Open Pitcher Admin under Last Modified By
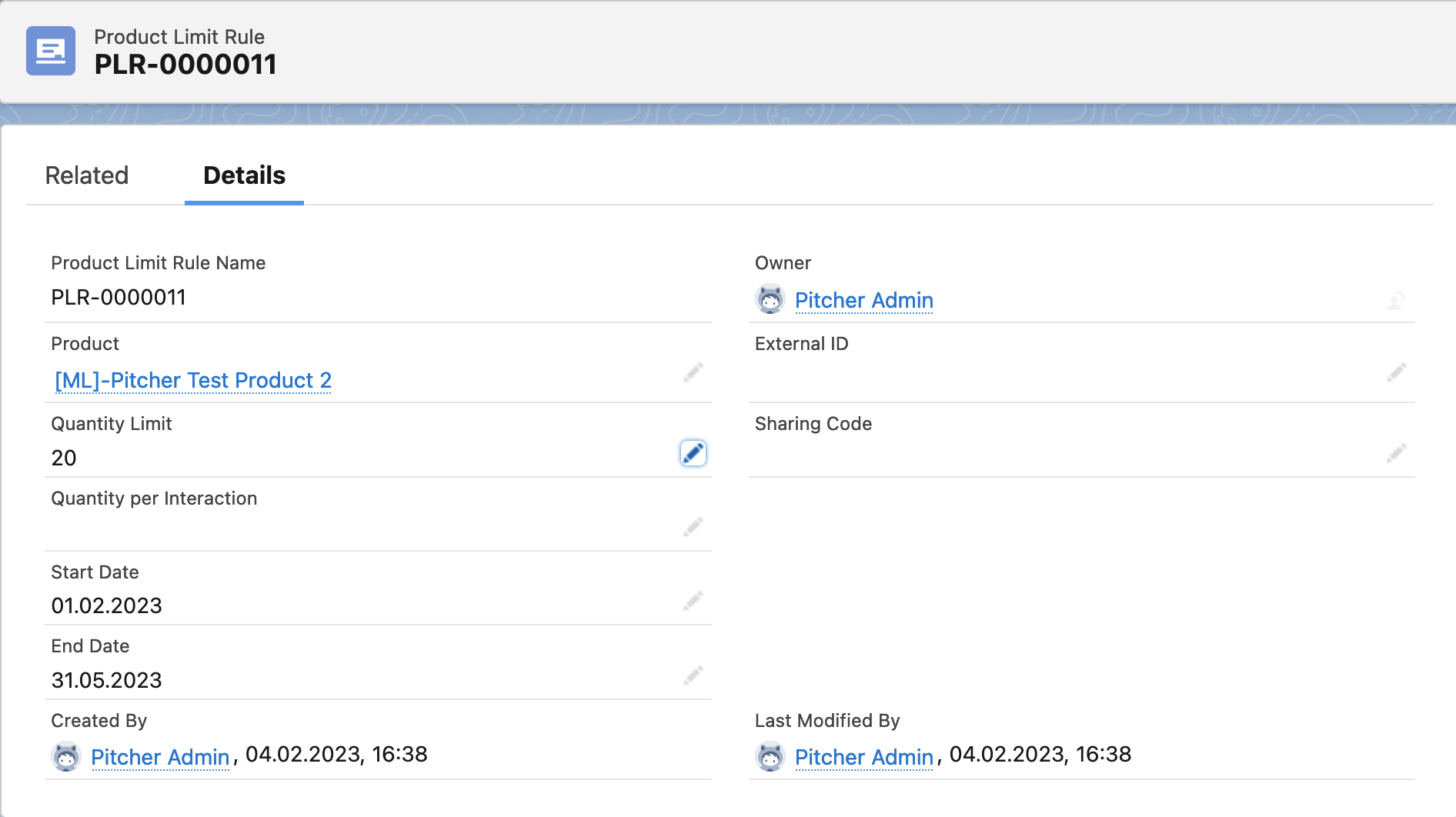Image resolution: width=1456 pixels, height=817 pixels. click(863, 757)
